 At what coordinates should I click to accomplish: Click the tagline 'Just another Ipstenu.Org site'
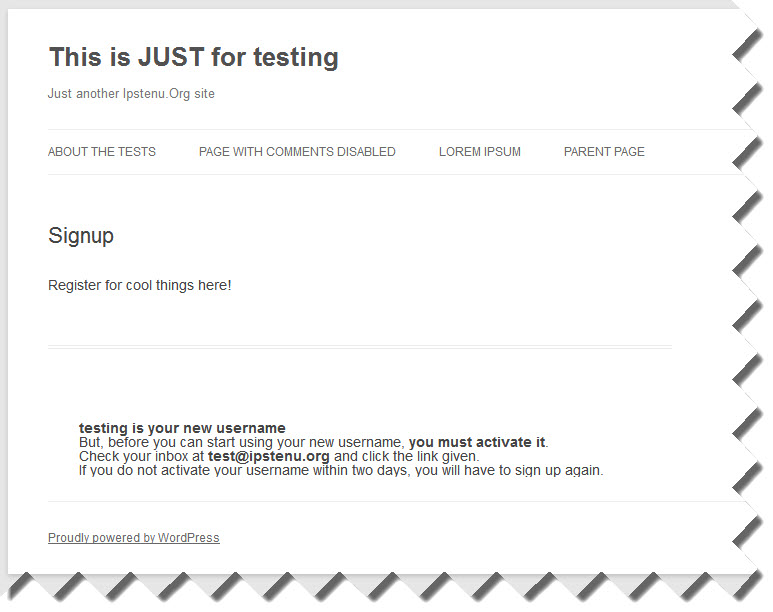pos(131,94)
